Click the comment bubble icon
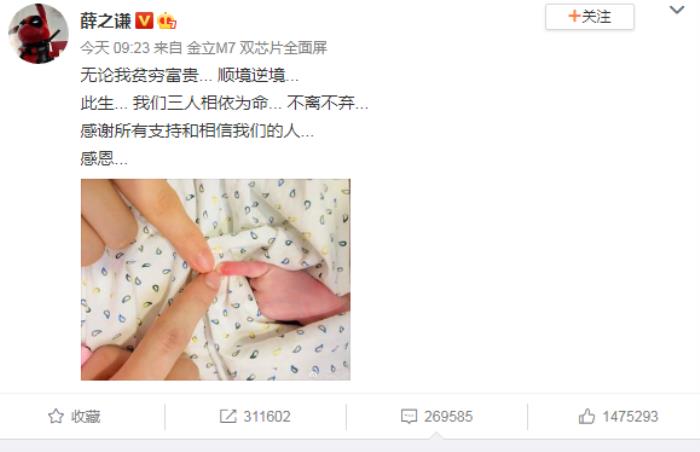 [409, 416]
